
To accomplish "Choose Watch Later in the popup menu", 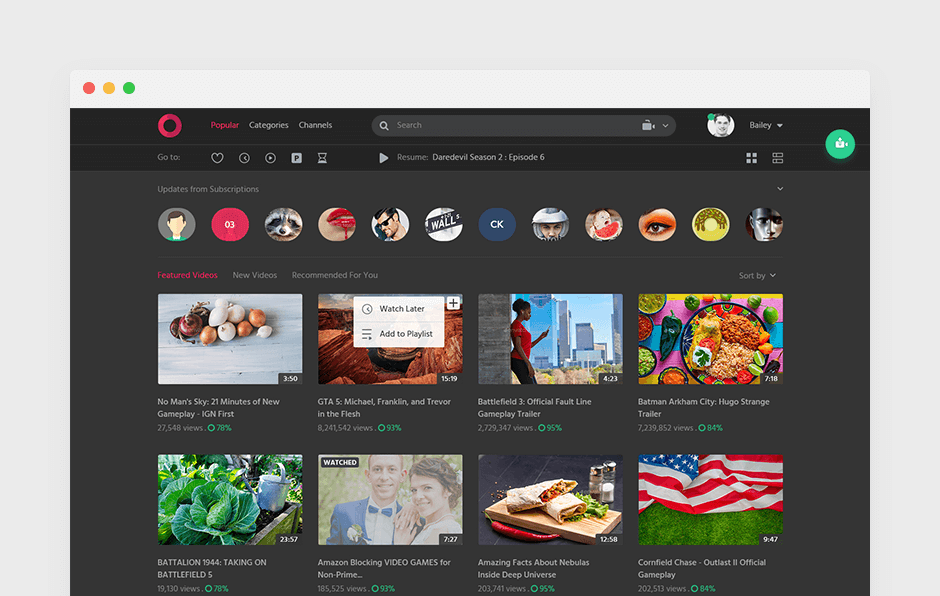I will pyautogui.click(x=401, y=309).
